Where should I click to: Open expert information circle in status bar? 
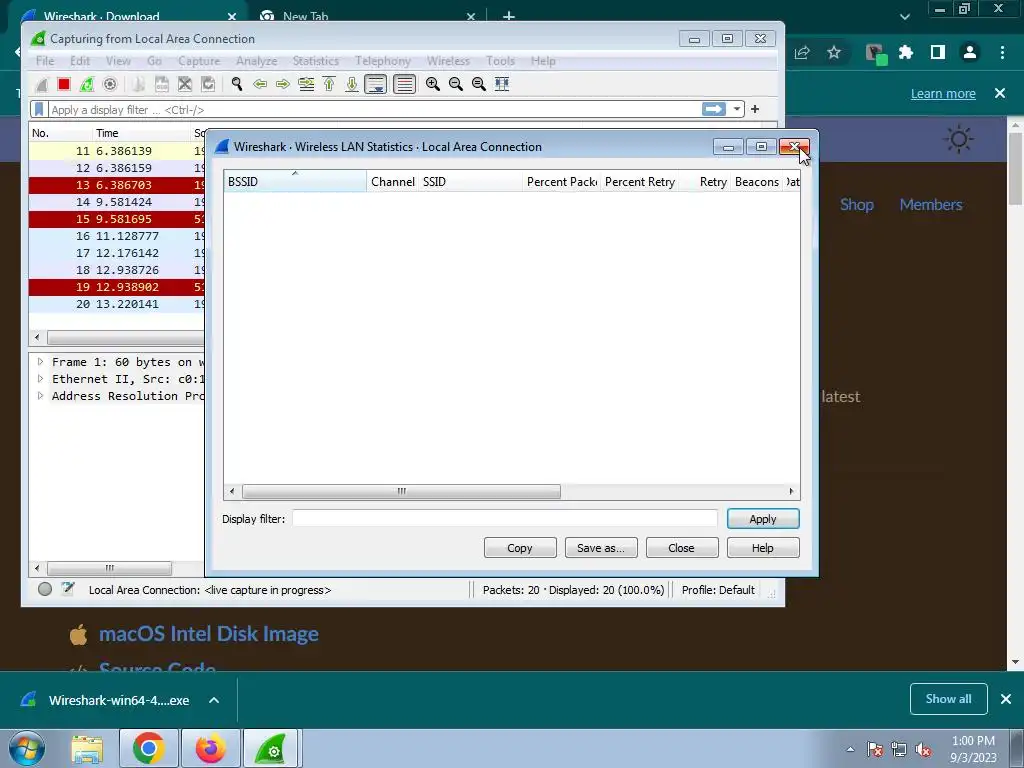tap(44, 589)
